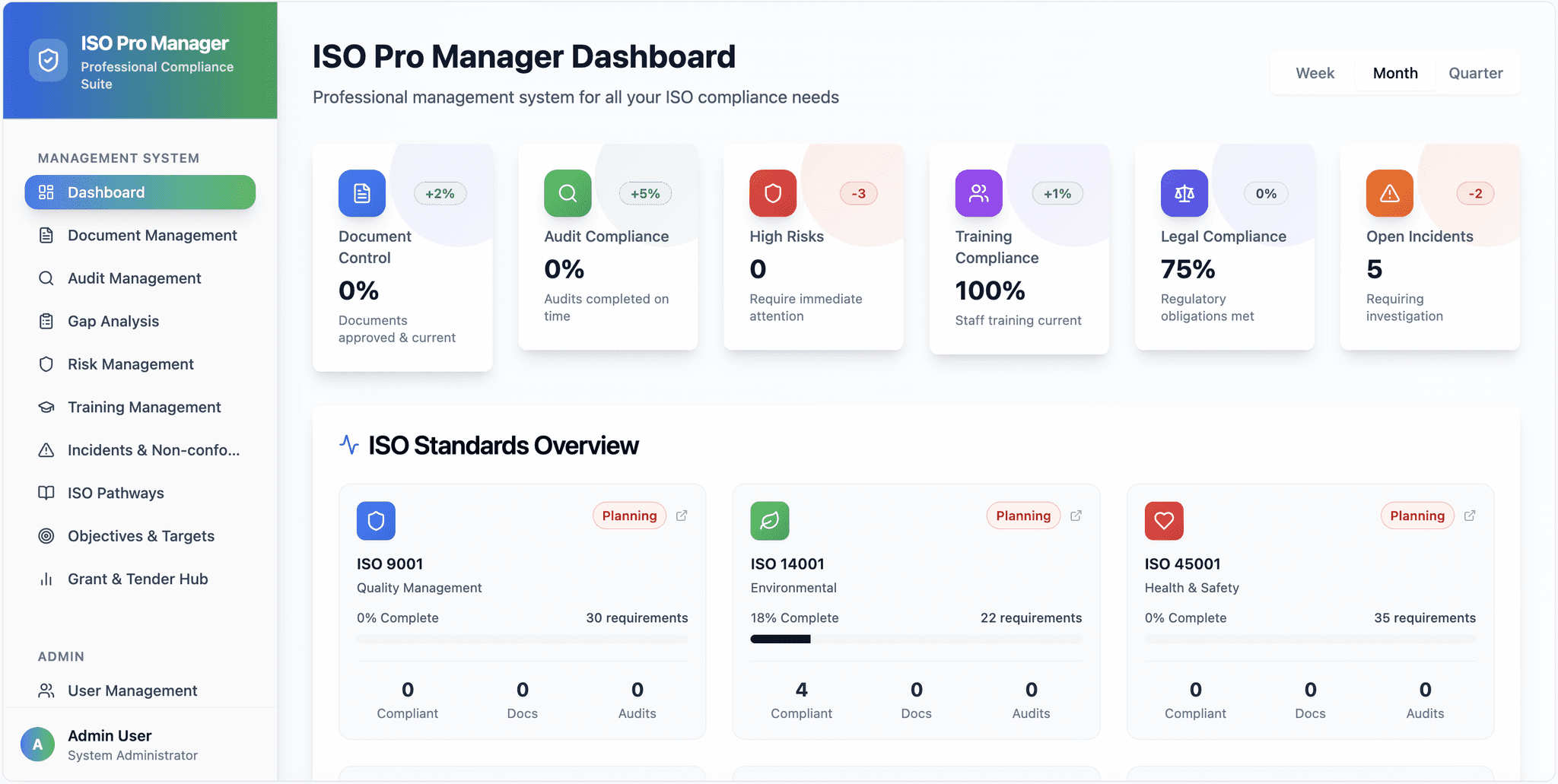Click the Legal Compliance scales icon
This screenshot has width=1558, height=784.
pos(1183,193)
